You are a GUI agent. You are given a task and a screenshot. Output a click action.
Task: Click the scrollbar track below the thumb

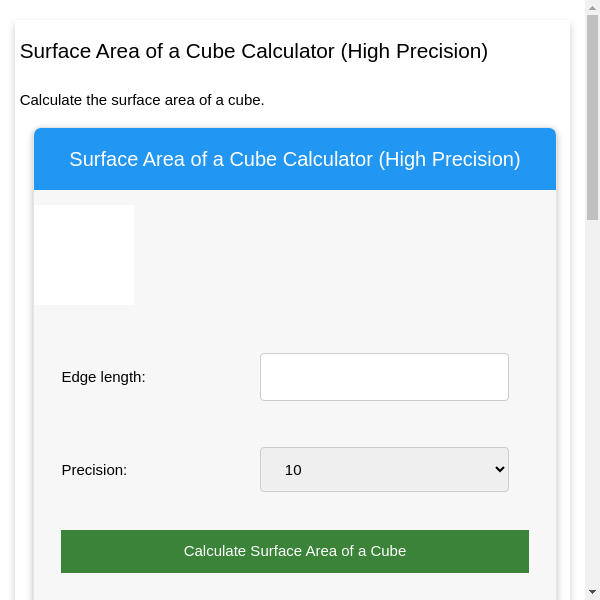[x=593, y=400]
